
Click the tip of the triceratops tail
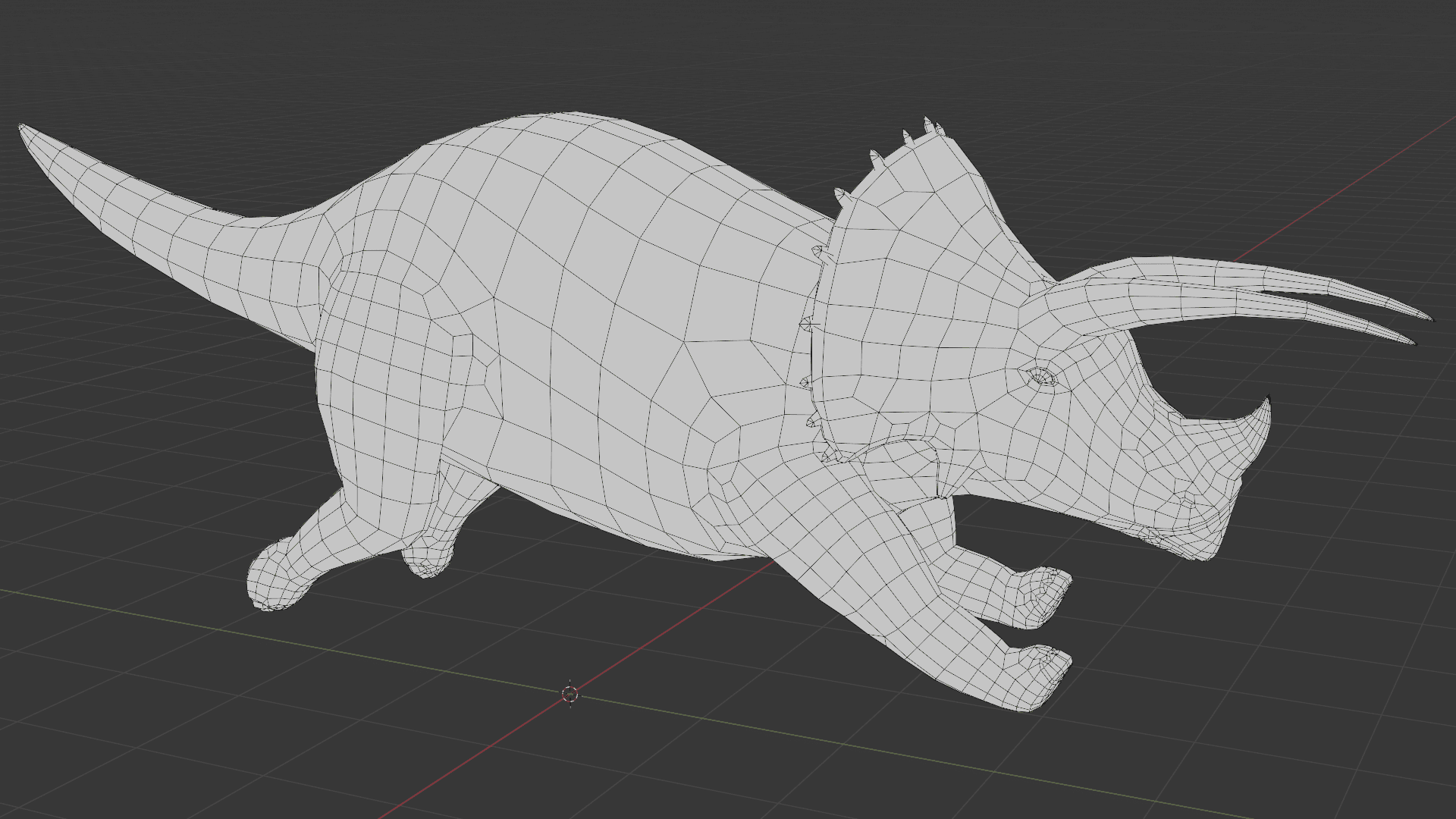23,127
